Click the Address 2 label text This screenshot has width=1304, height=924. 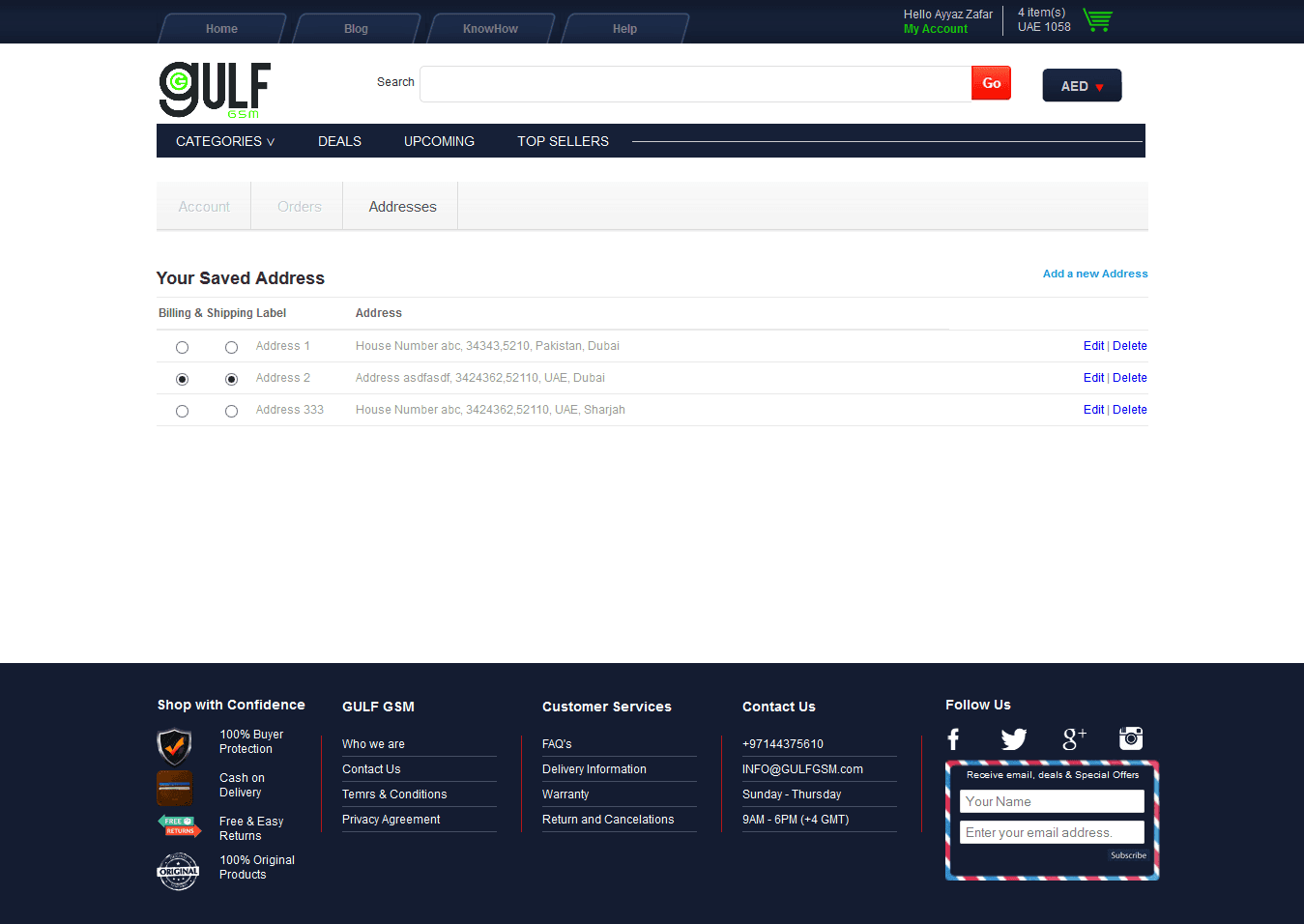coord(283,378)
